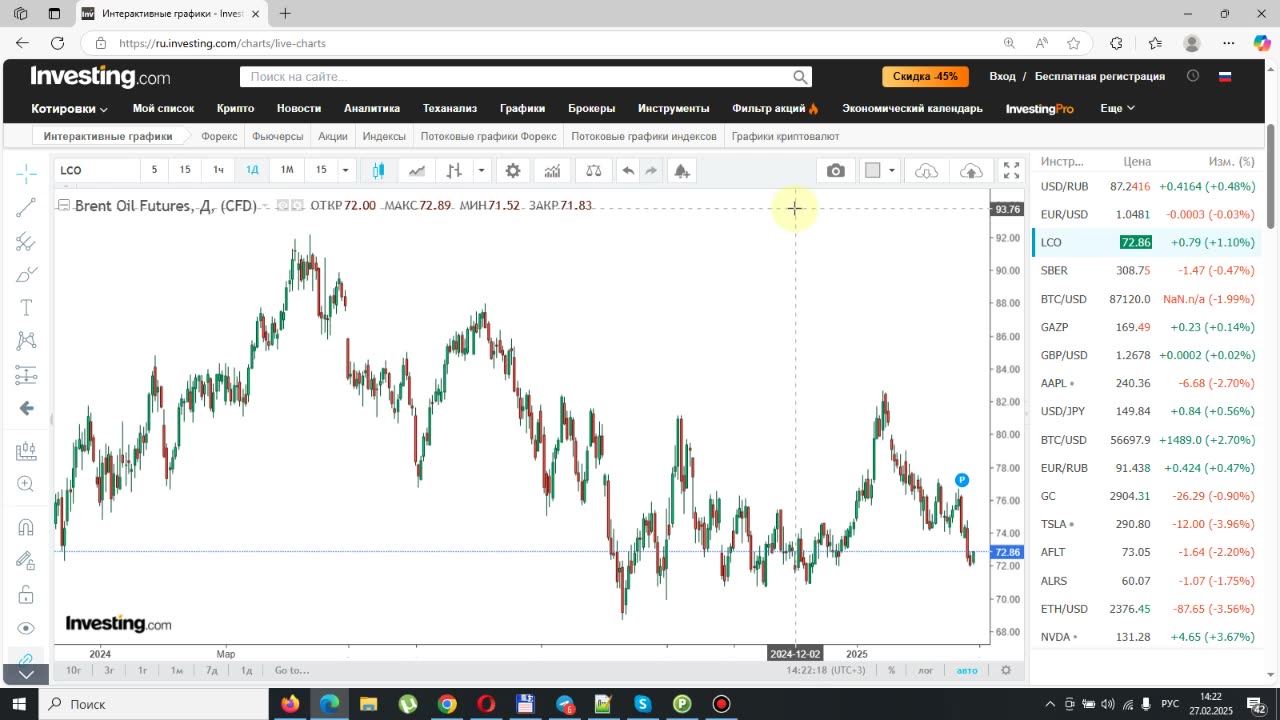Choose candlestick chart style
The width and height of the screenshot is (1280, 720).
click(x=378, y=170)
